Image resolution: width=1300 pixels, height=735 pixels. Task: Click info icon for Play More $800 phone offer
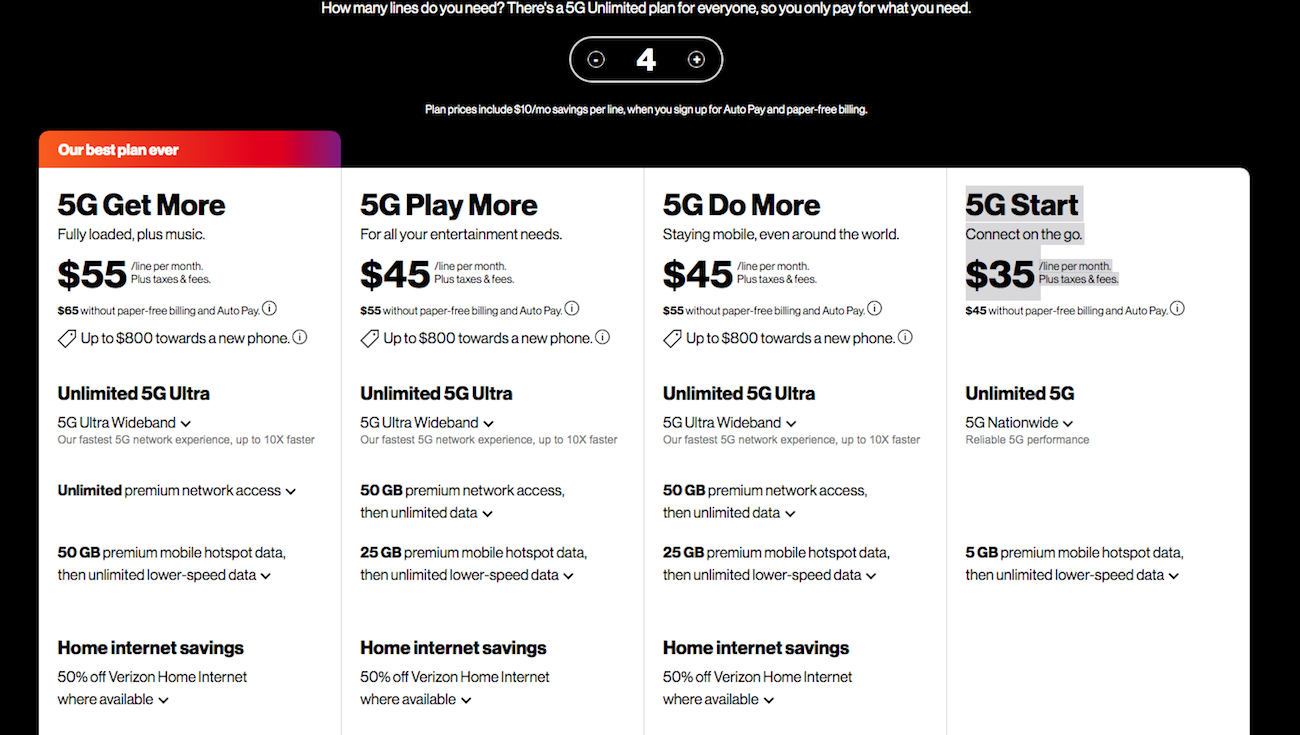point(603,337)
